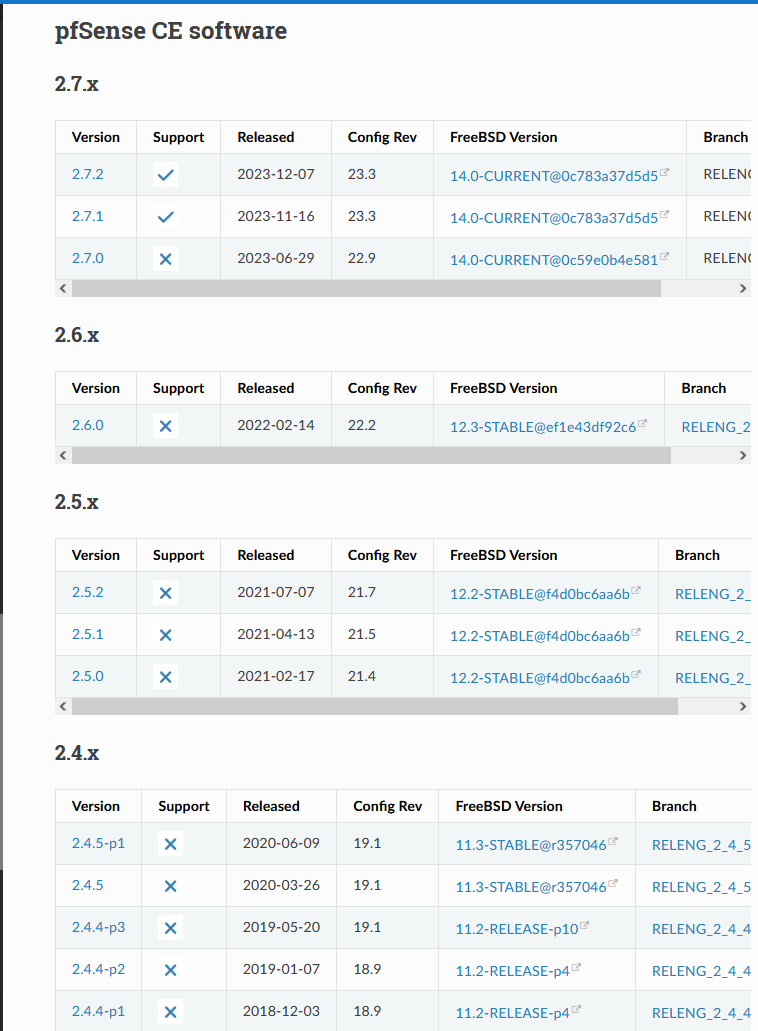Open RELENG_2_4_4 branch link in 2.4.4-p2 row
This screenshot has width=758, height=1031.
701,971
